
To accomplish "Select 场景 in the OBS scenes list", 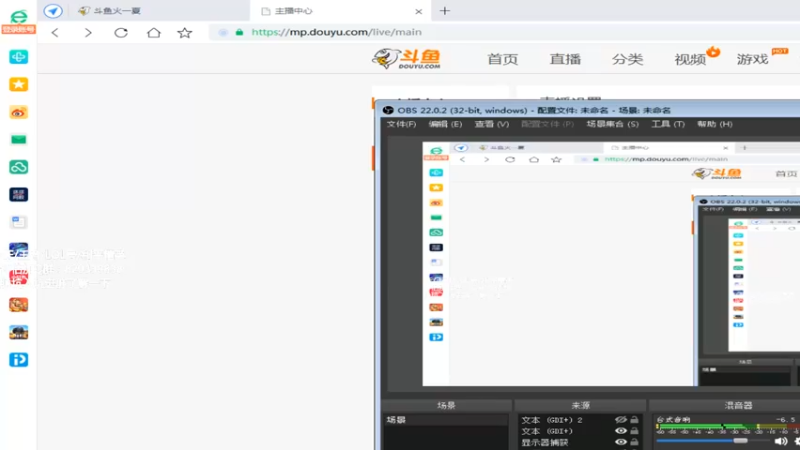I will point(445,420).
